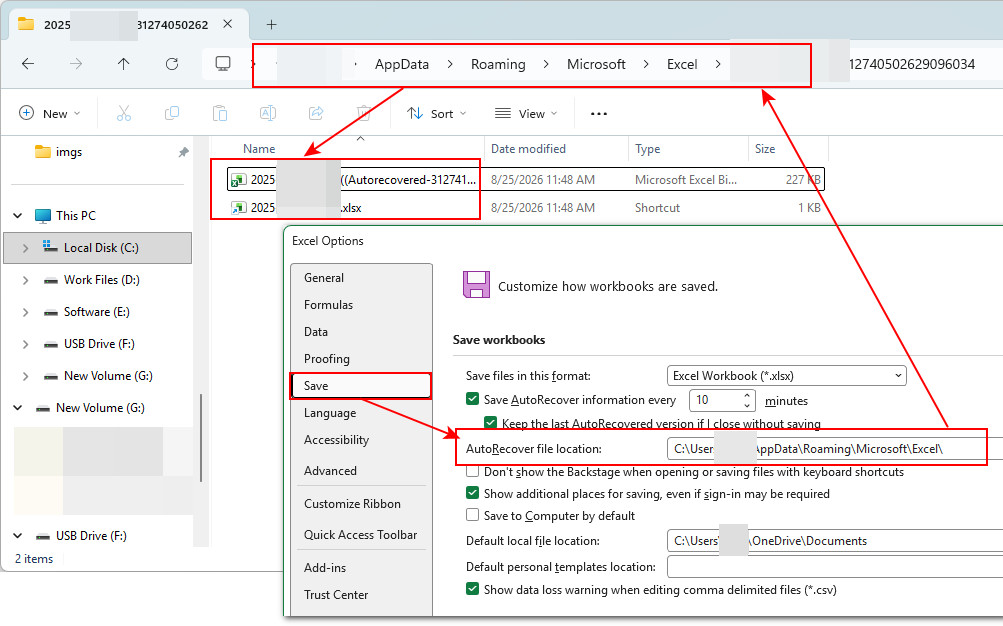Toggle Keep last AutoRecovered version checkbox
Viewport: 1003px width, 626px height.
pyautogui.click(x=491, y=423)
